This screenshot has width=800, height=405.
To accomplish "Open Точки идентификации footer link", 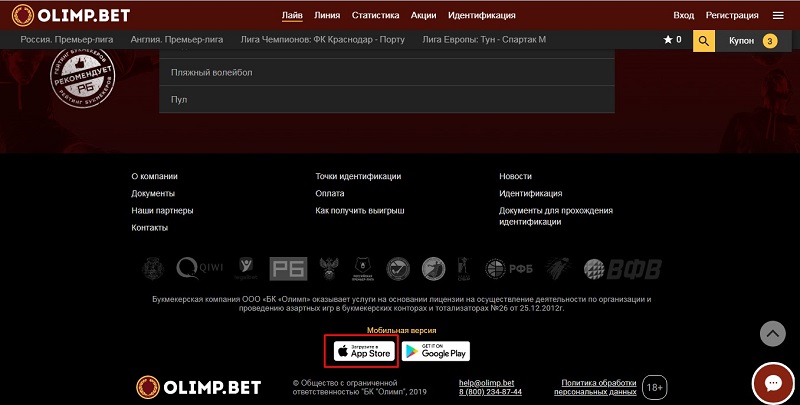I will [x=358, y=176].
